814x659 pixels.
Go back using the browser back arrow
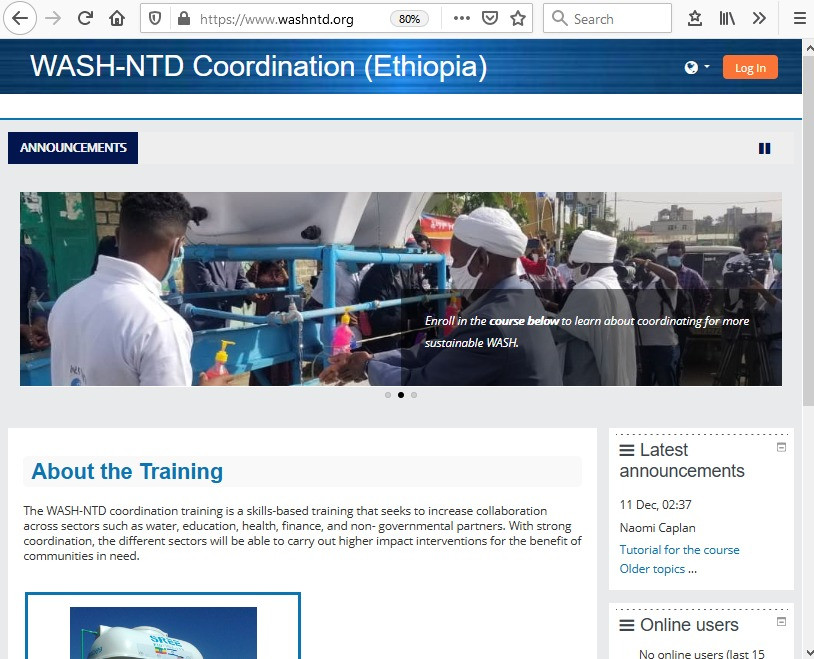click(20, 19)
